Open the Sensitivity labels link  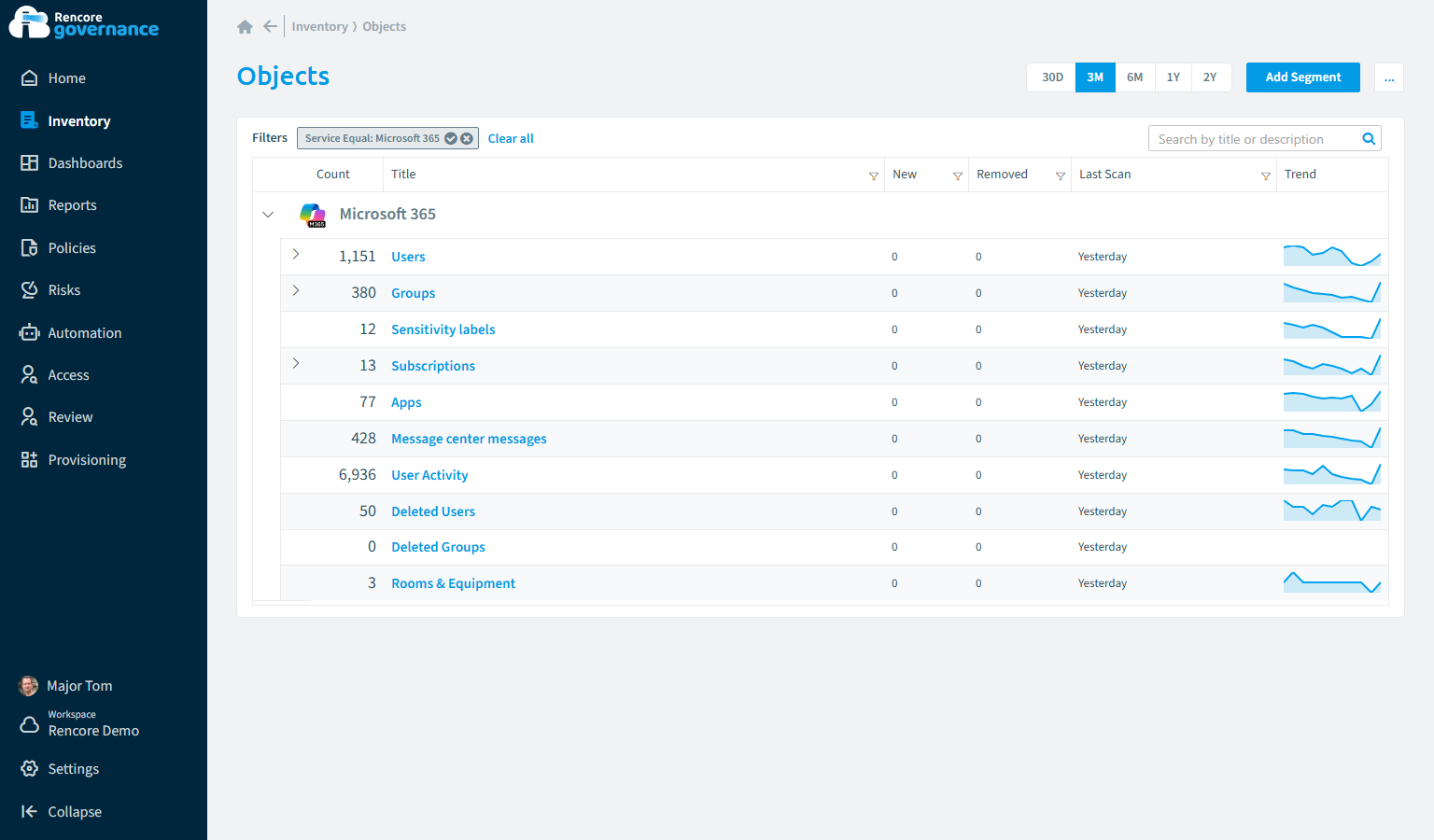click(443, 329)
